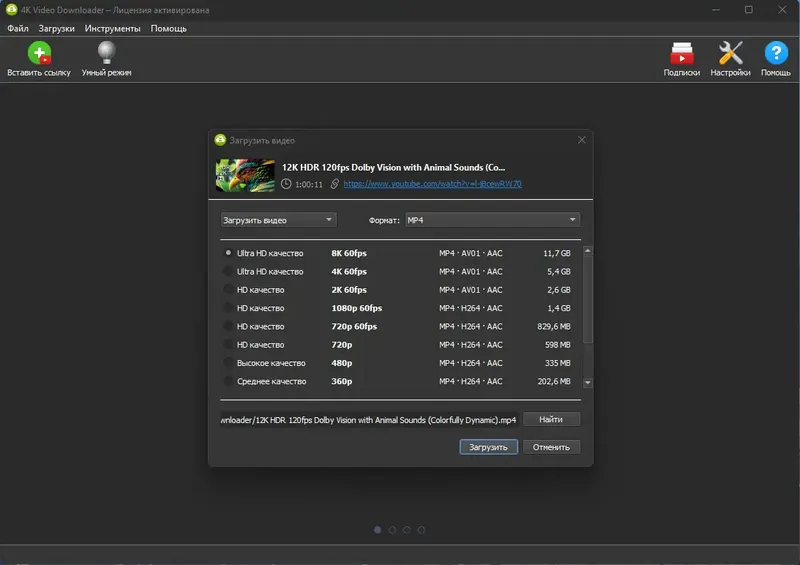This screenshot has height=565, width=800.
Task: Expand the Формат MP4 dropdown
Action: coord(492,220)
